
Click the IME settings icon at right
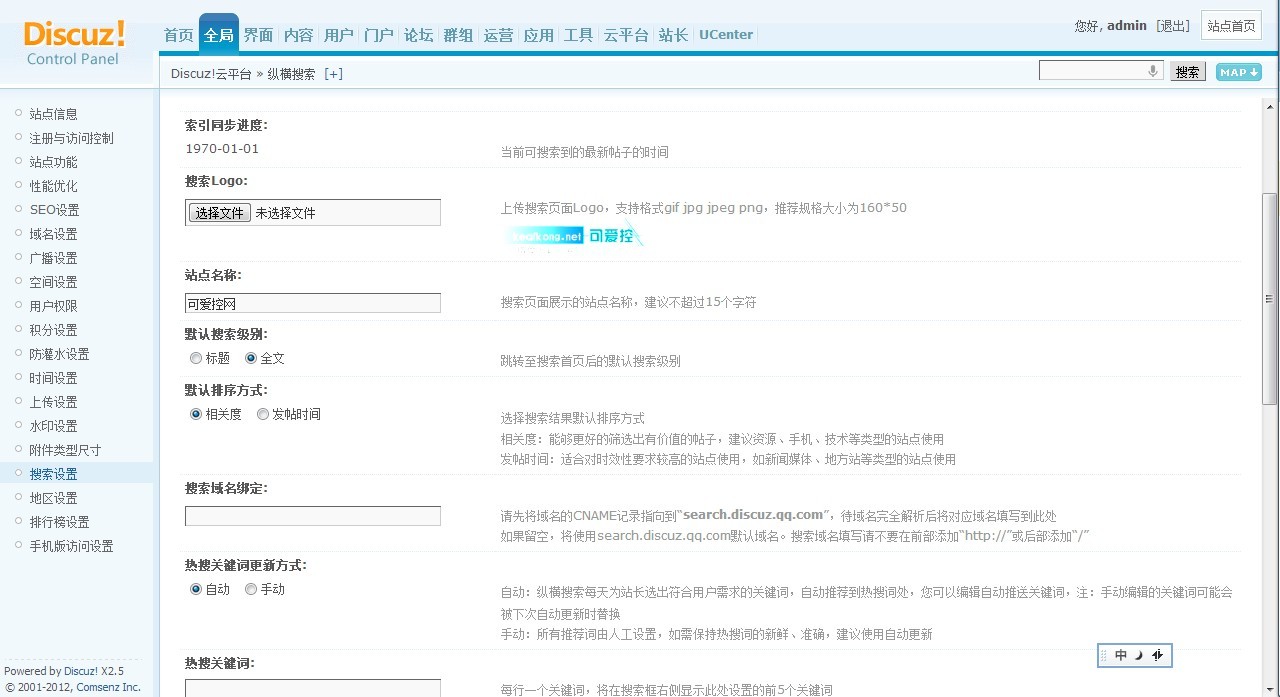[x=1157, y=655]
